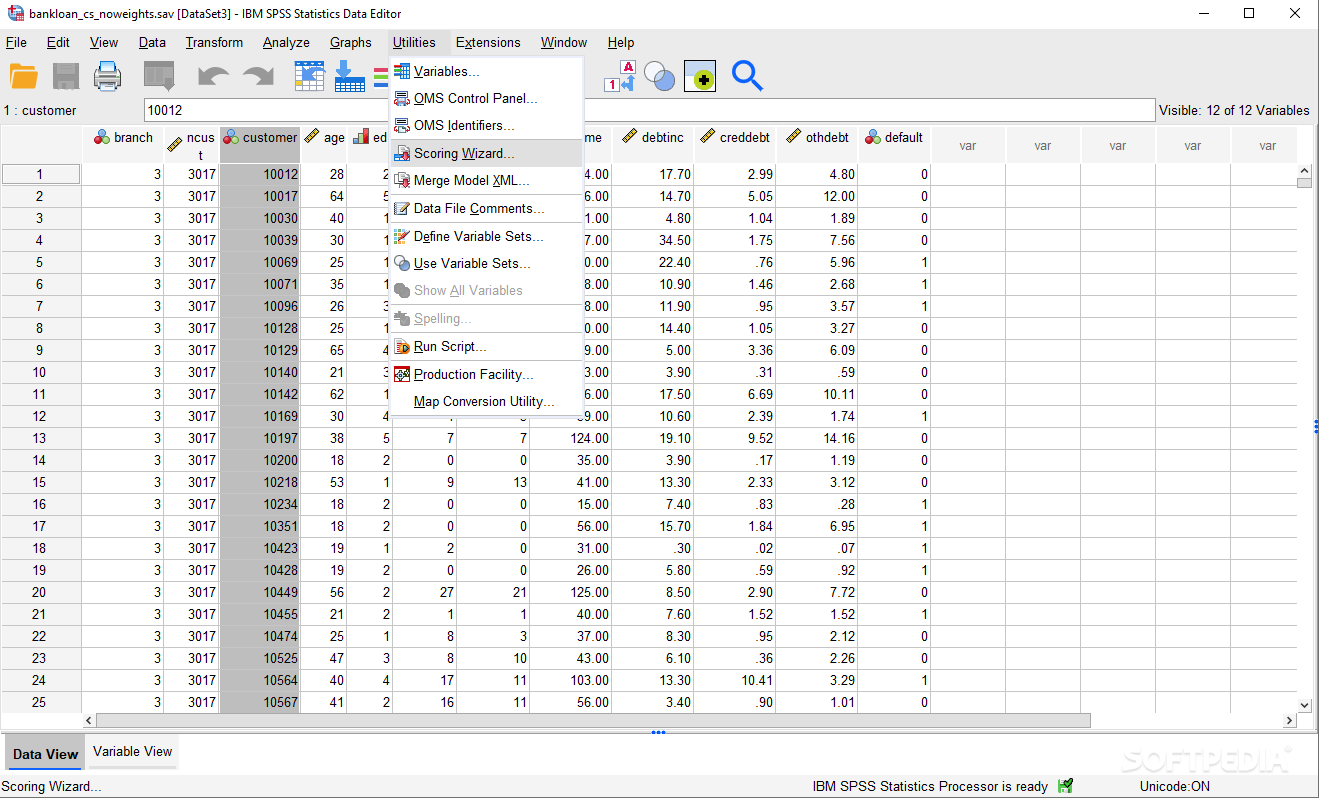1319x798 pixels.
Task: Switch to the Variable View tab
Action: pyautogui.click(x=132, y=751)
